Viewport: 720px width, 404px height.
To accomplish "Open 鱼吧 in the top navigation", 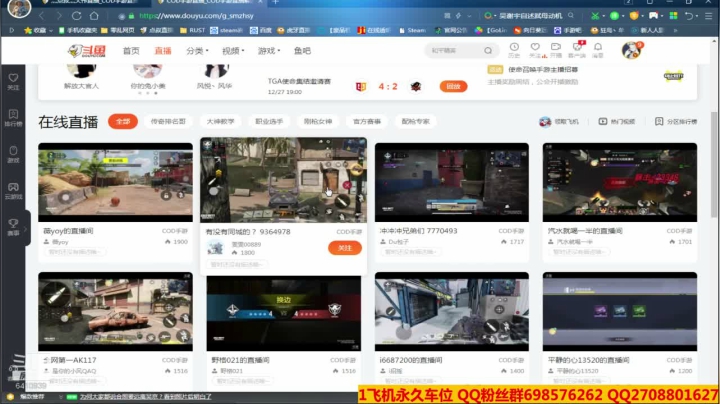I will pos(302,51).
